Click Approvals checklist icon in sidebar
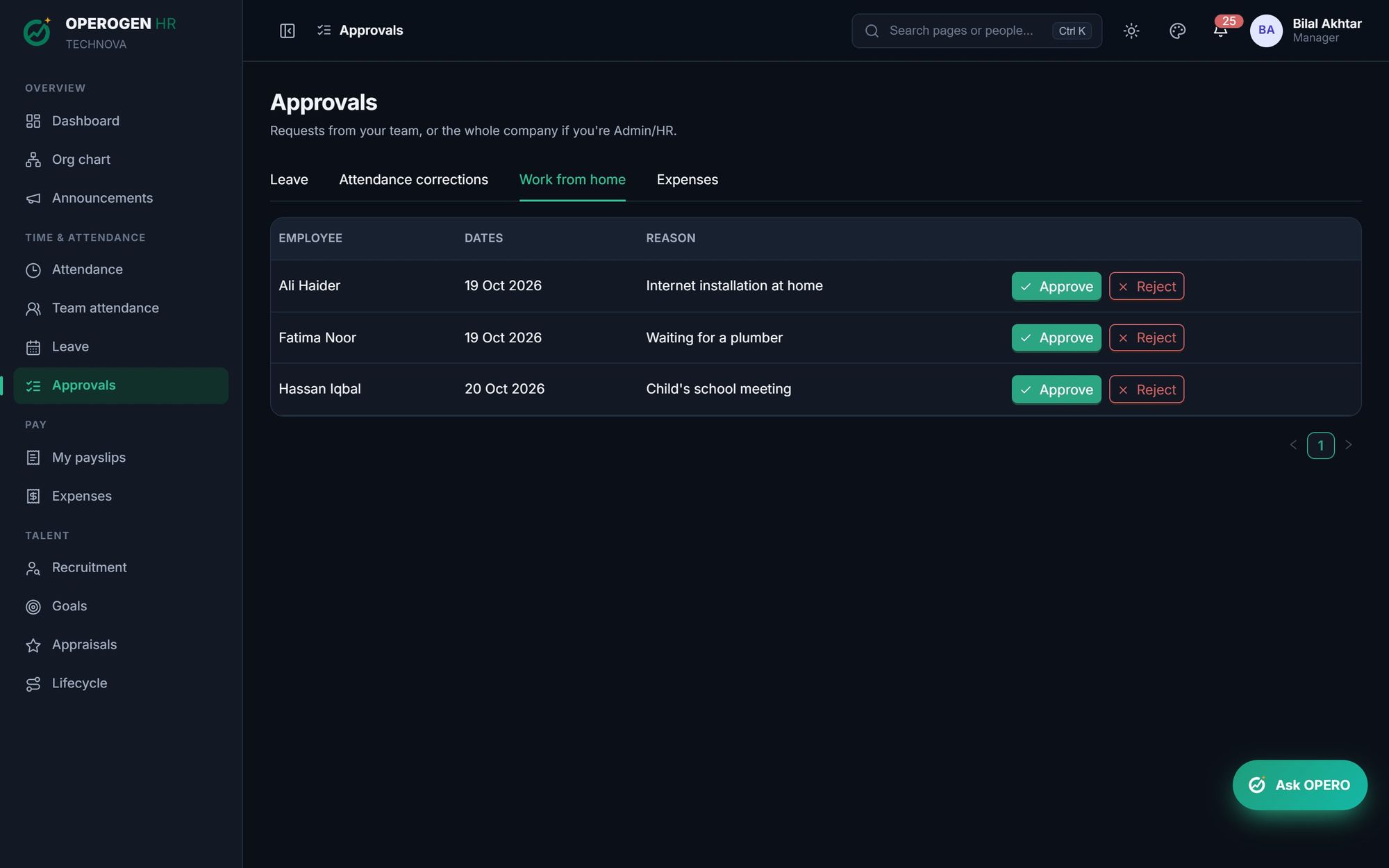The height and width of the screenshot is (868, 1389). click(33, 385)
